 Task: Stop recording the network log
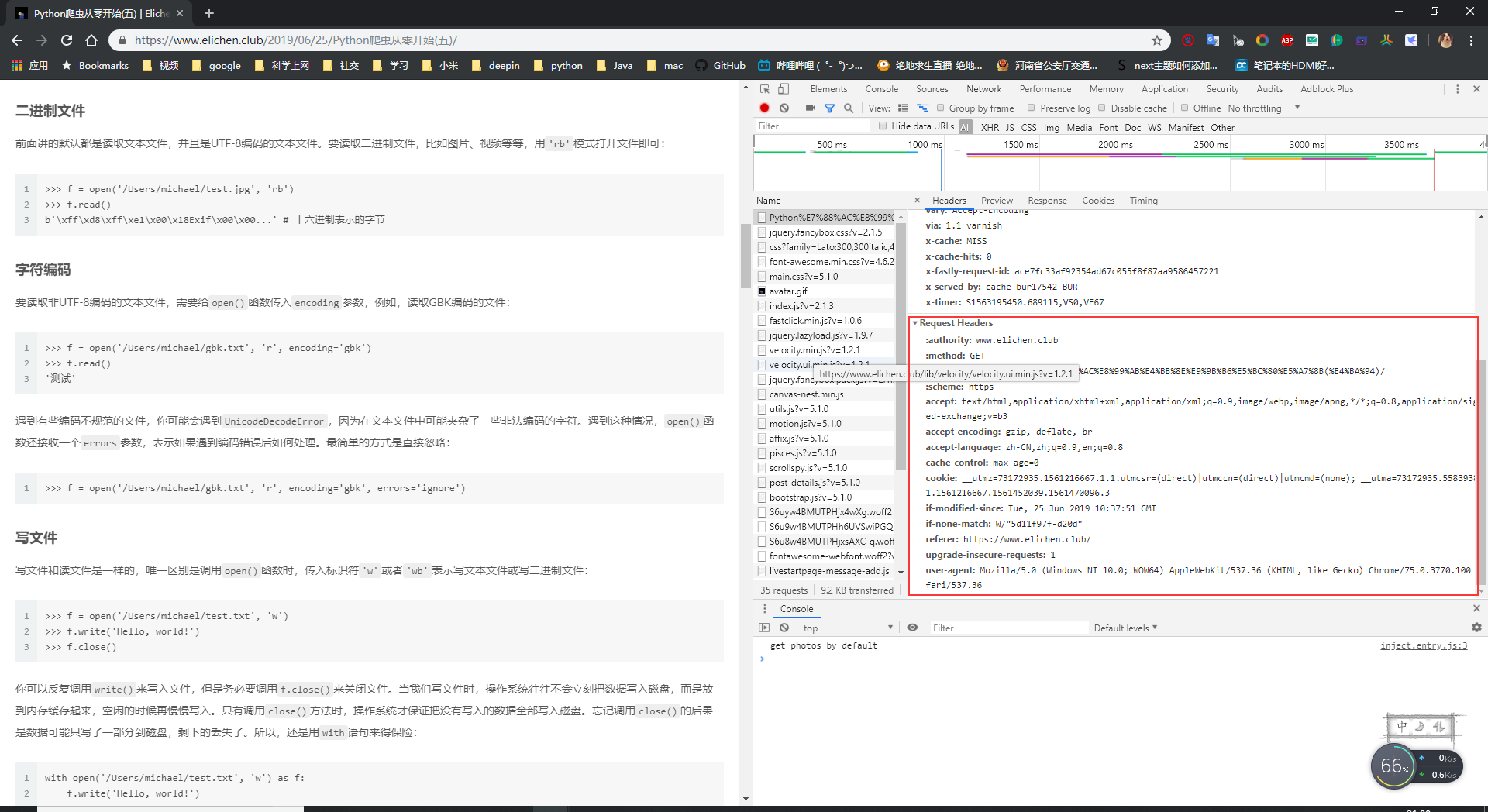pos(765,108)
